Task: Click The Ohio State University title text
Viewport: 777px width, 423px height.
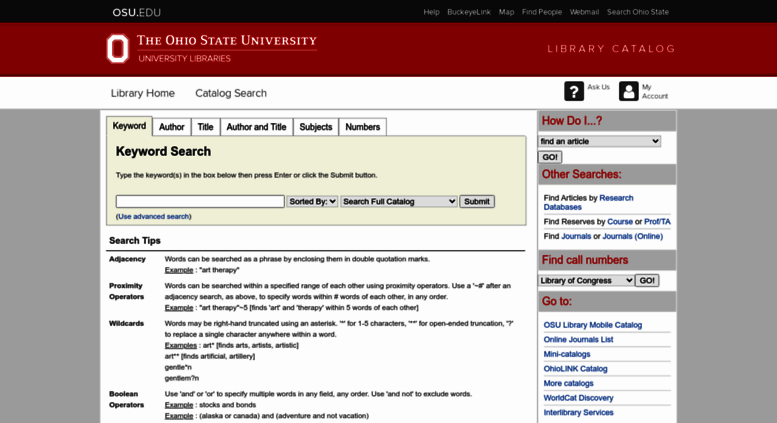Action: click(226, 41)
